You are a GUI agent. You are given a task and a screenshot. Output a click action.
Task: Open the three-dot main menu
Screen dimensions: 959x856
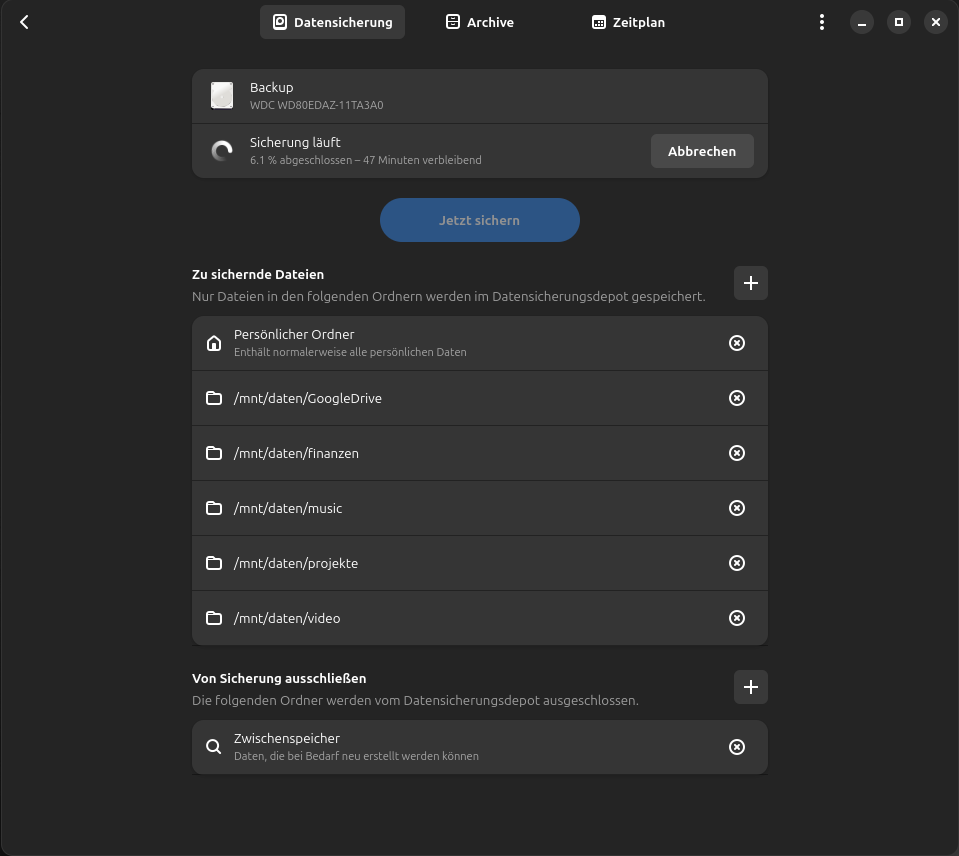(x=821, y=23)
